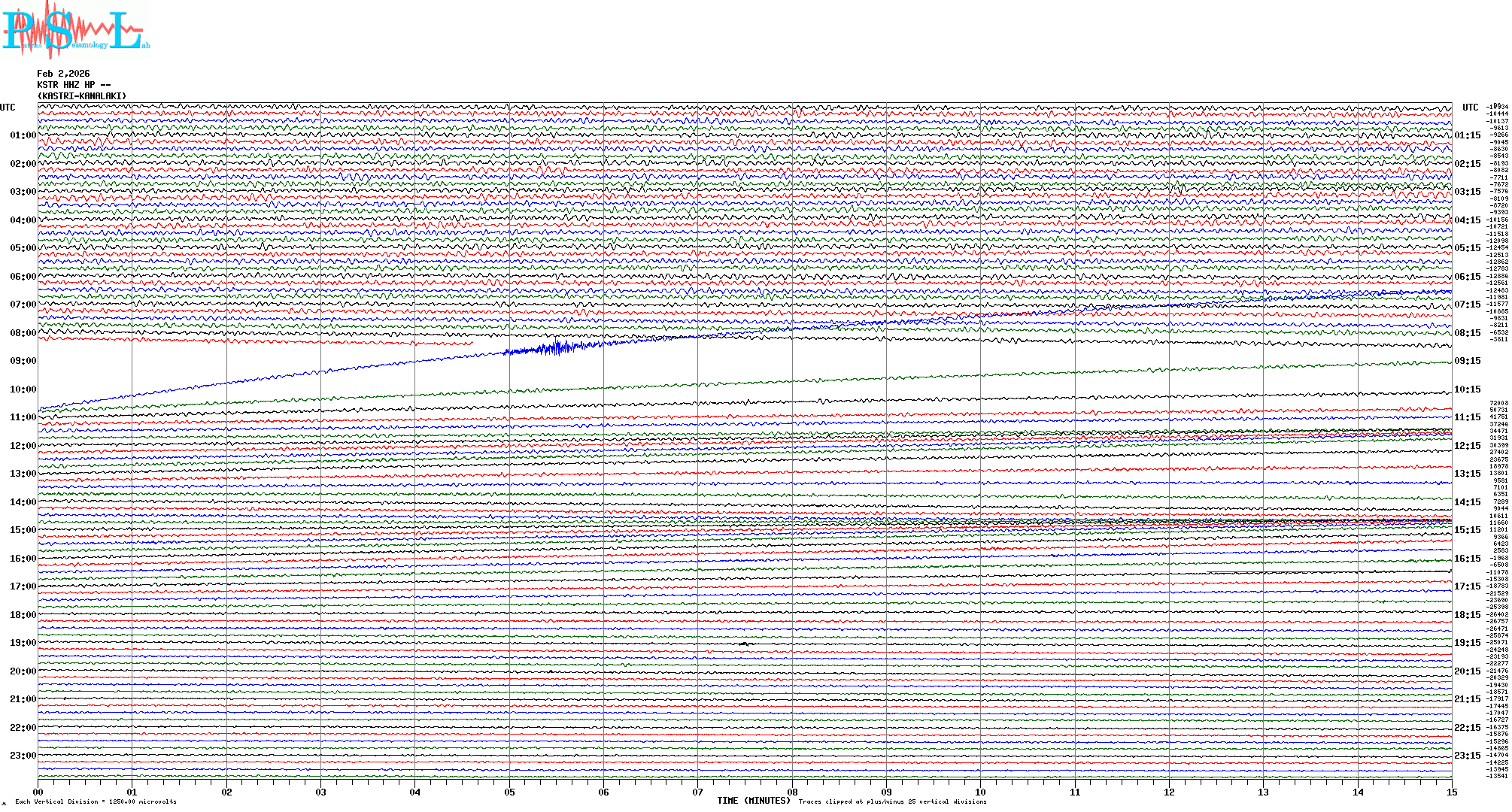This screenshot has height=812, width=1512.
Task: Click minute 15 on bottom axis
Action: [1451, 792]
